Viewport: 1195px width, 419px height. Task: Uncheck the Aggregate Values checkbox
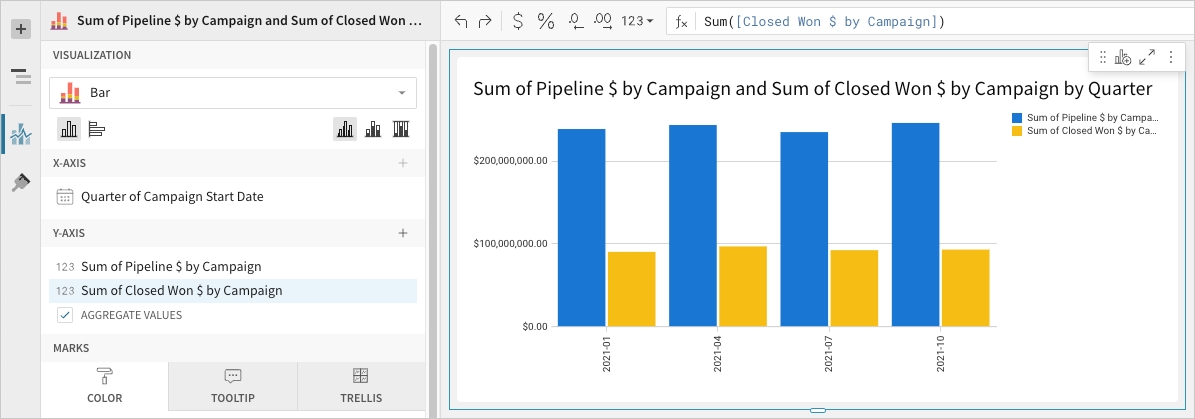65,315
